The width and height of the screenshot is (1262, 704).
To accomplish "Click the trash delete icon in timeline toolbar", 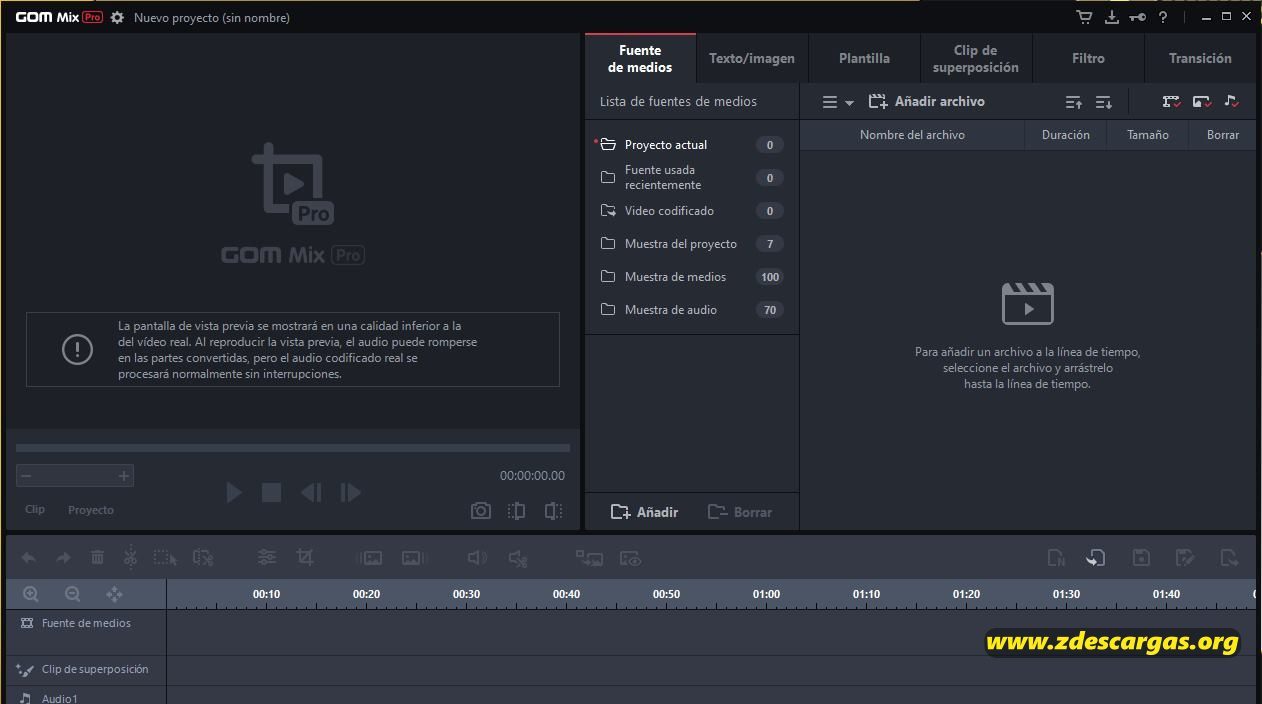I will (97, 558).
